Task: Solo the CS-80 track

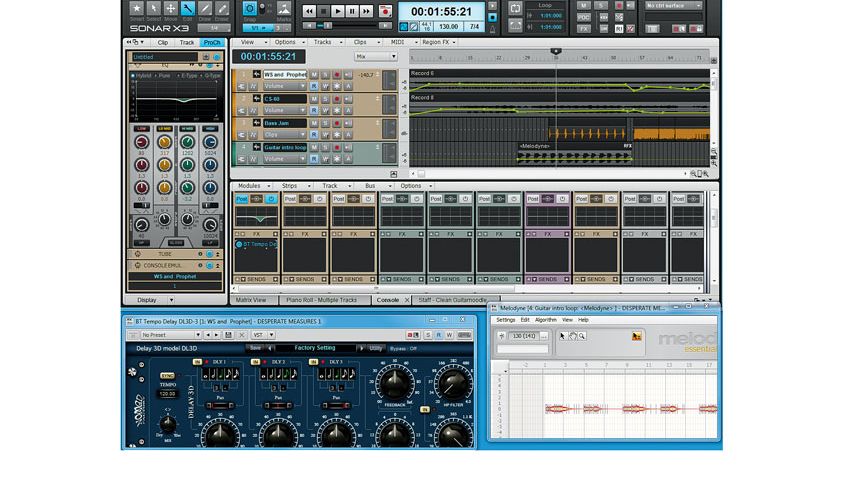Action: pos(325,99)
